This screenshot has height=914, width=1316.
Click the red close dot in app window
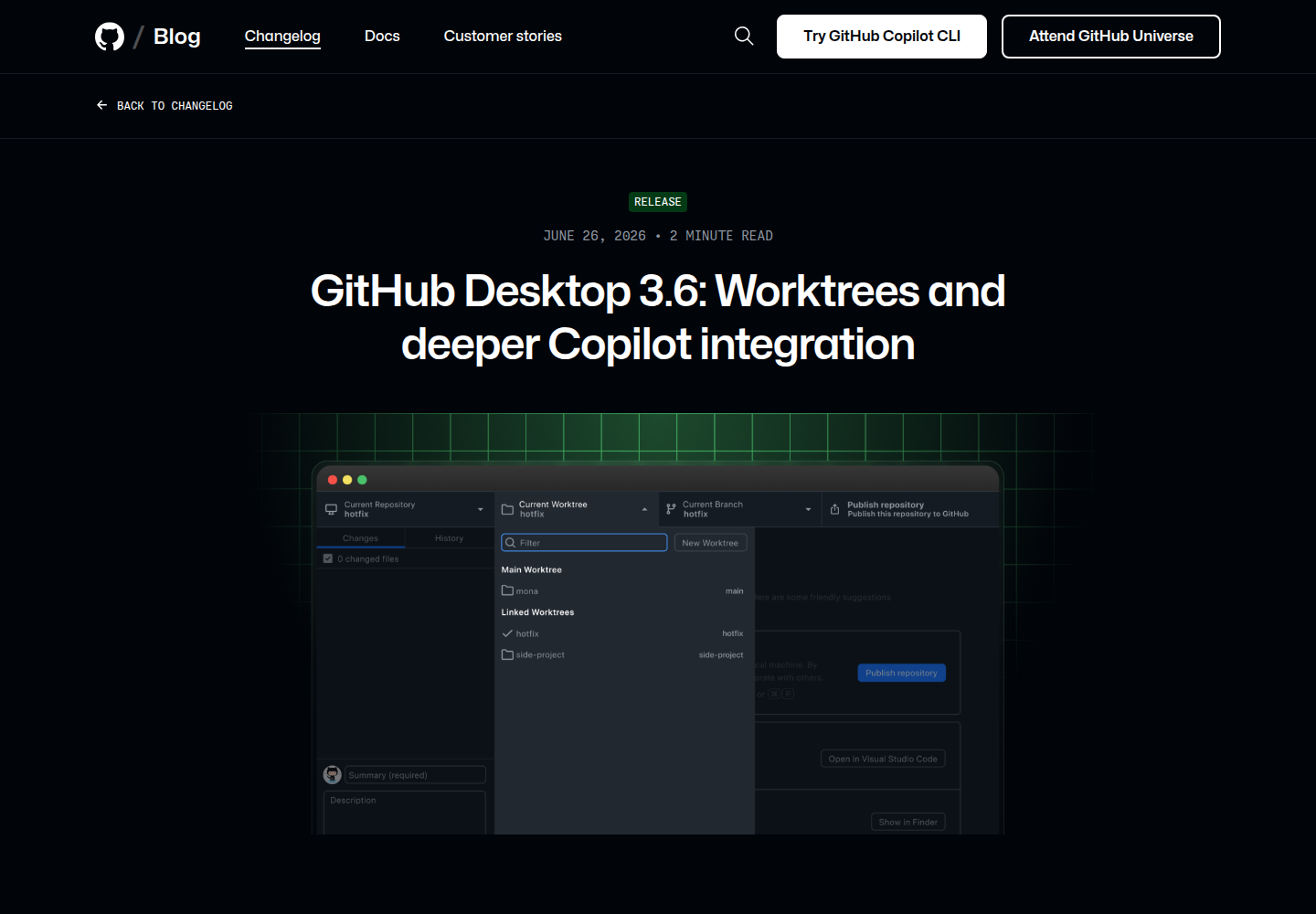[333, 480]
